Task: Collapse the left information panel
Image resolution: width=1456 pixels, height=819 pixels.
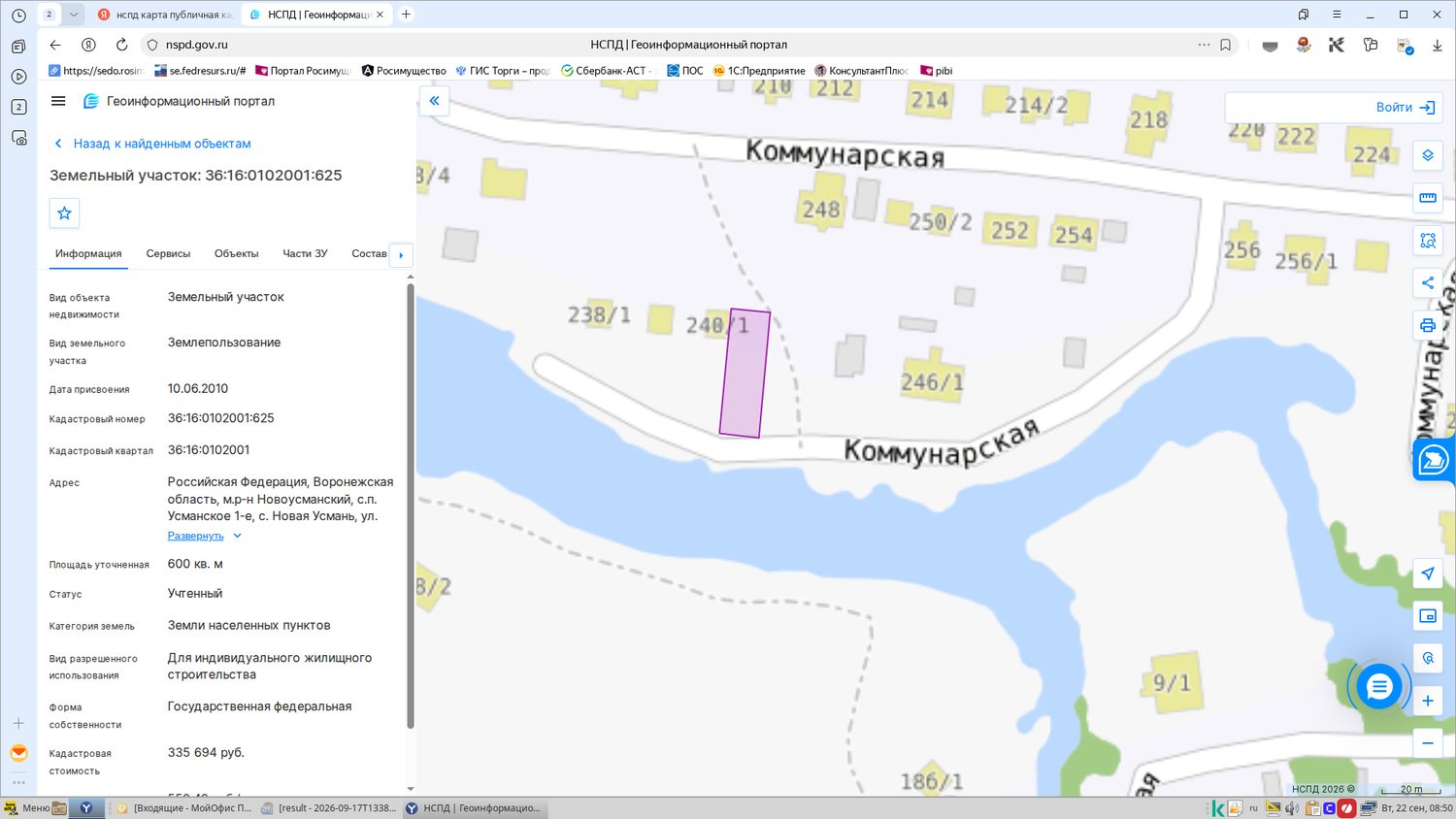Action: coord(434,101)
